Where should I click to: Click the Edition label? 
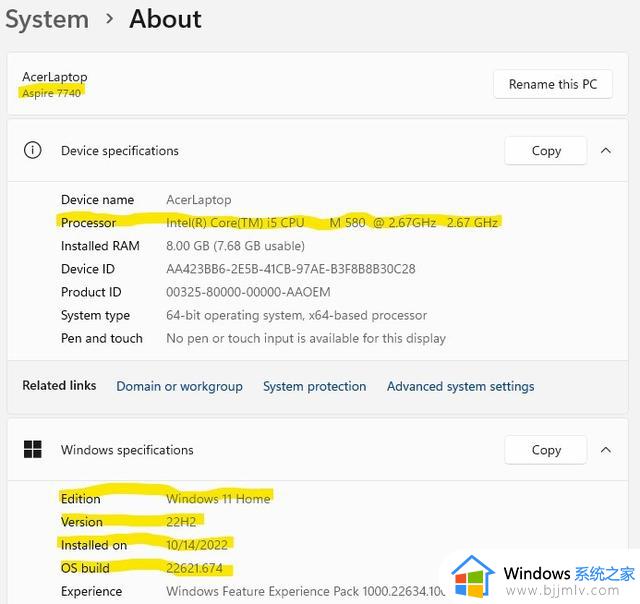coord(80,499)
